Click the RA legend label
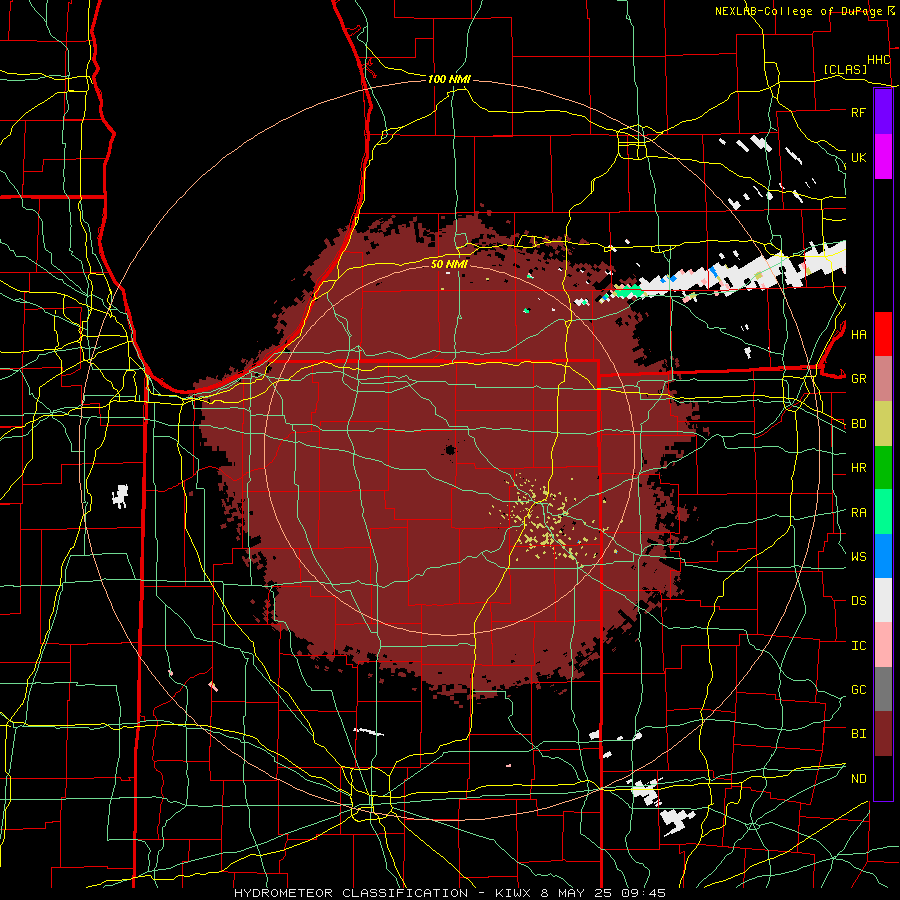 point(858,513)
